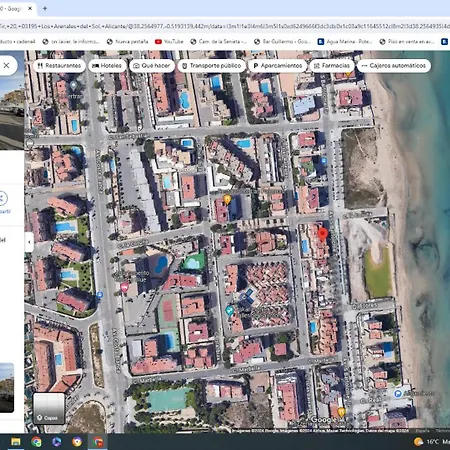Open the yellow Chrome taskbar icon

click(x=77, y=442)
